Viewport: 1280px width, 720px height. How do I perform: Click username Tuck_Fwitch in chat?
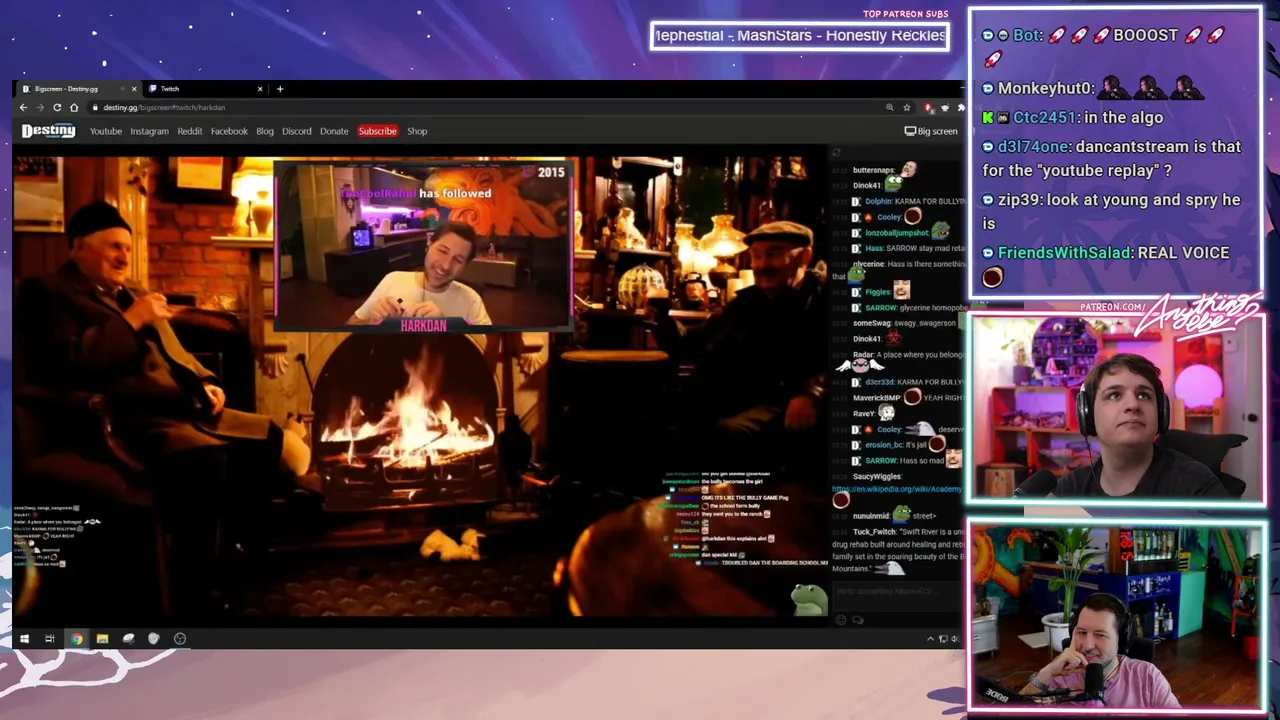pos(874,532)
